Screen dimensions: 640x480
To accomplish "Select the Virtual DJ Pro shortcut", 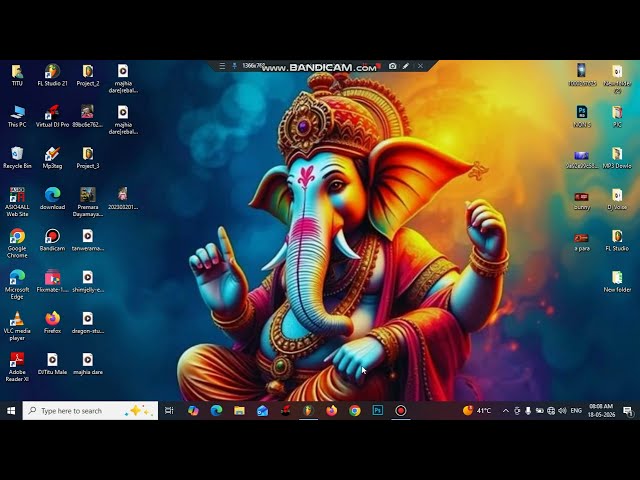I will [x=52, y=117].
